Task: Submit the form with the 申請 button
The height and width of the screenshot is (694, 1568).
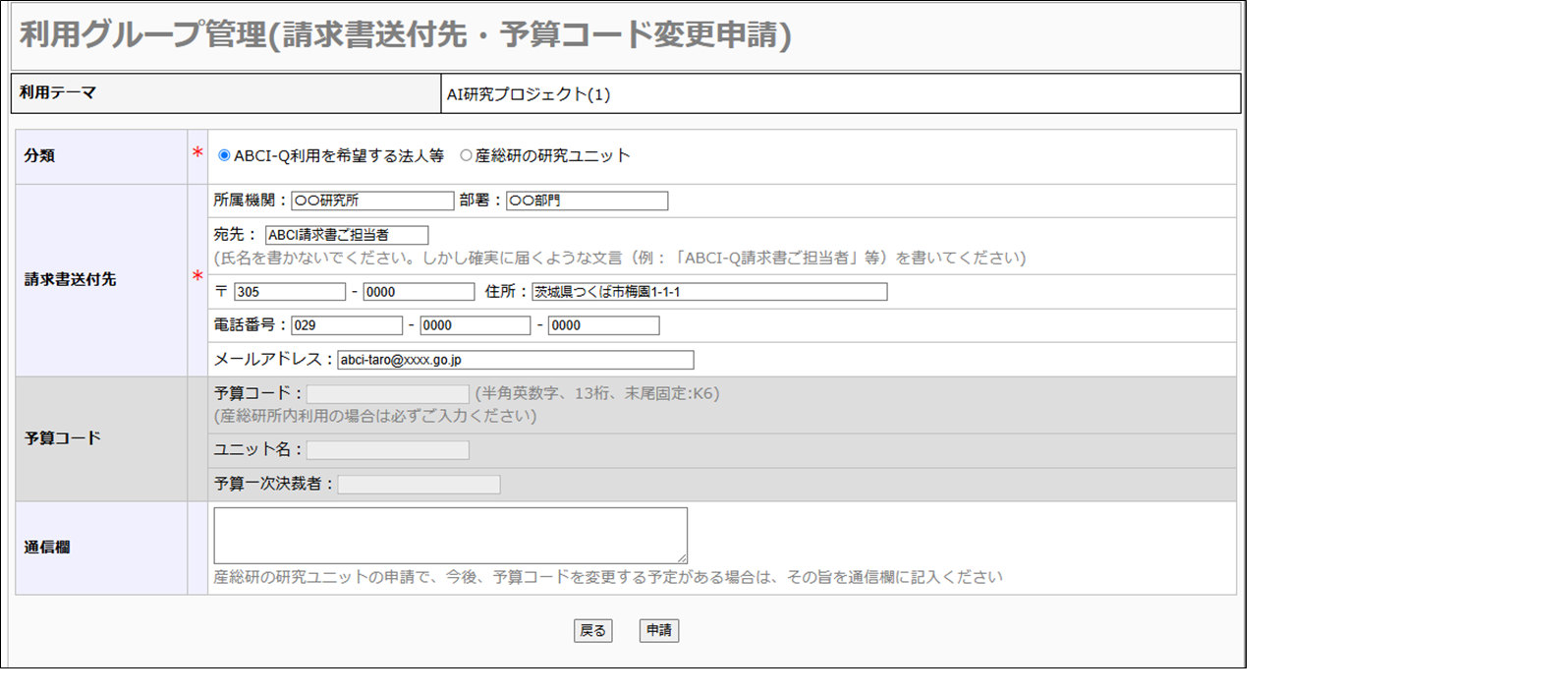Action: tap(658, 630)
